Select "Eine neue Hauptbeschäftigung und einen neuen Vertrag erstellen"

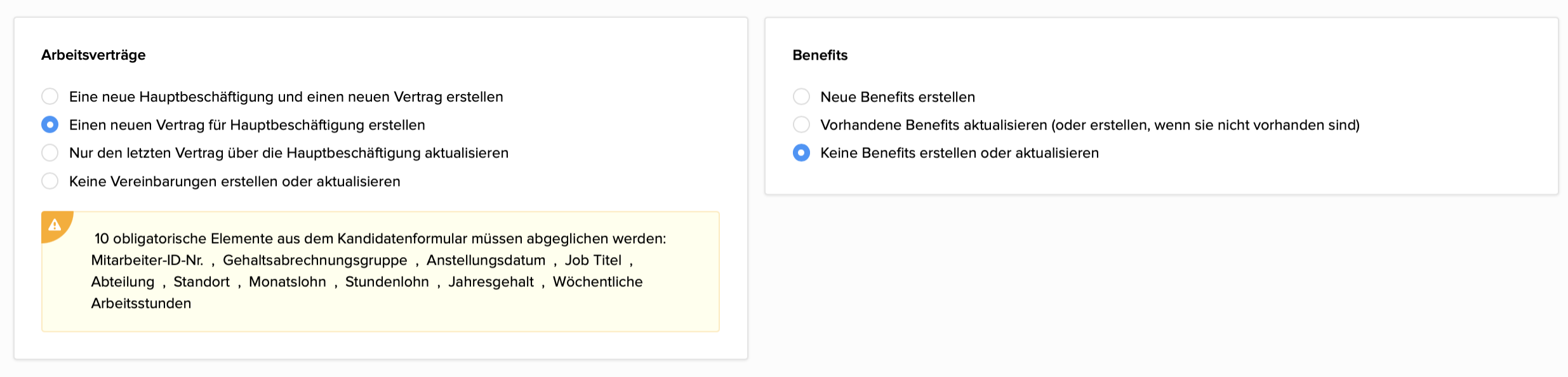click(x=50, y=96)
